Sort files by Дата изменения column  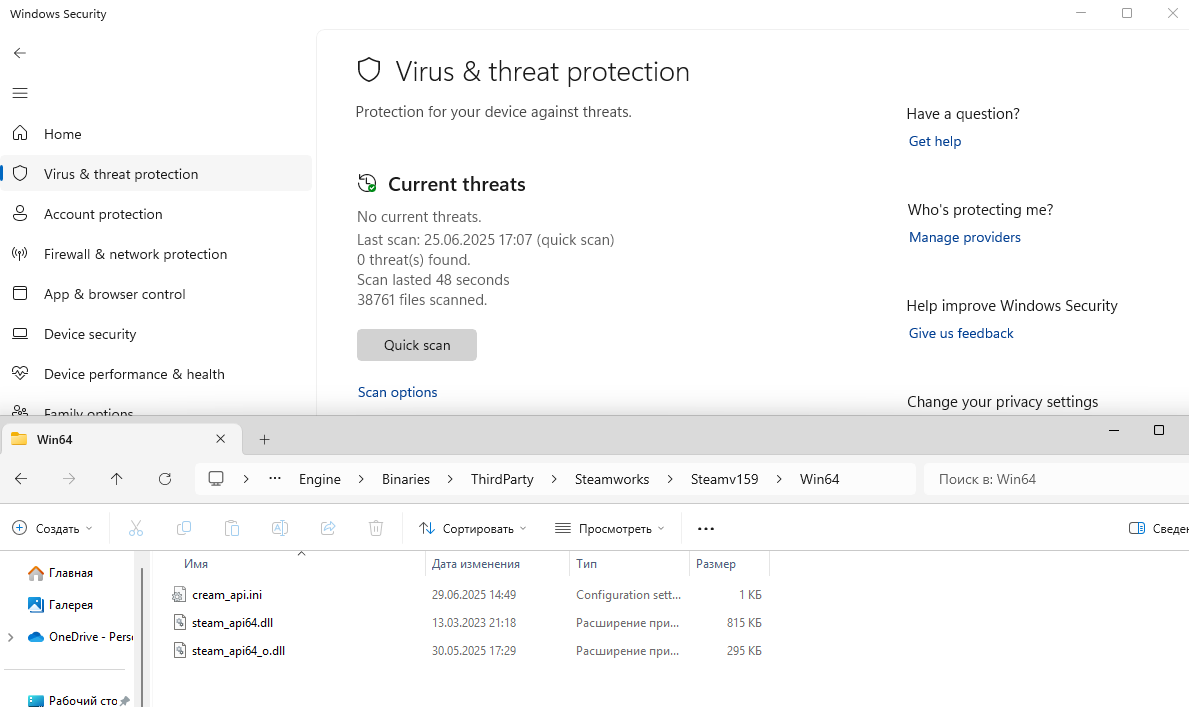(x=476, y=564)
